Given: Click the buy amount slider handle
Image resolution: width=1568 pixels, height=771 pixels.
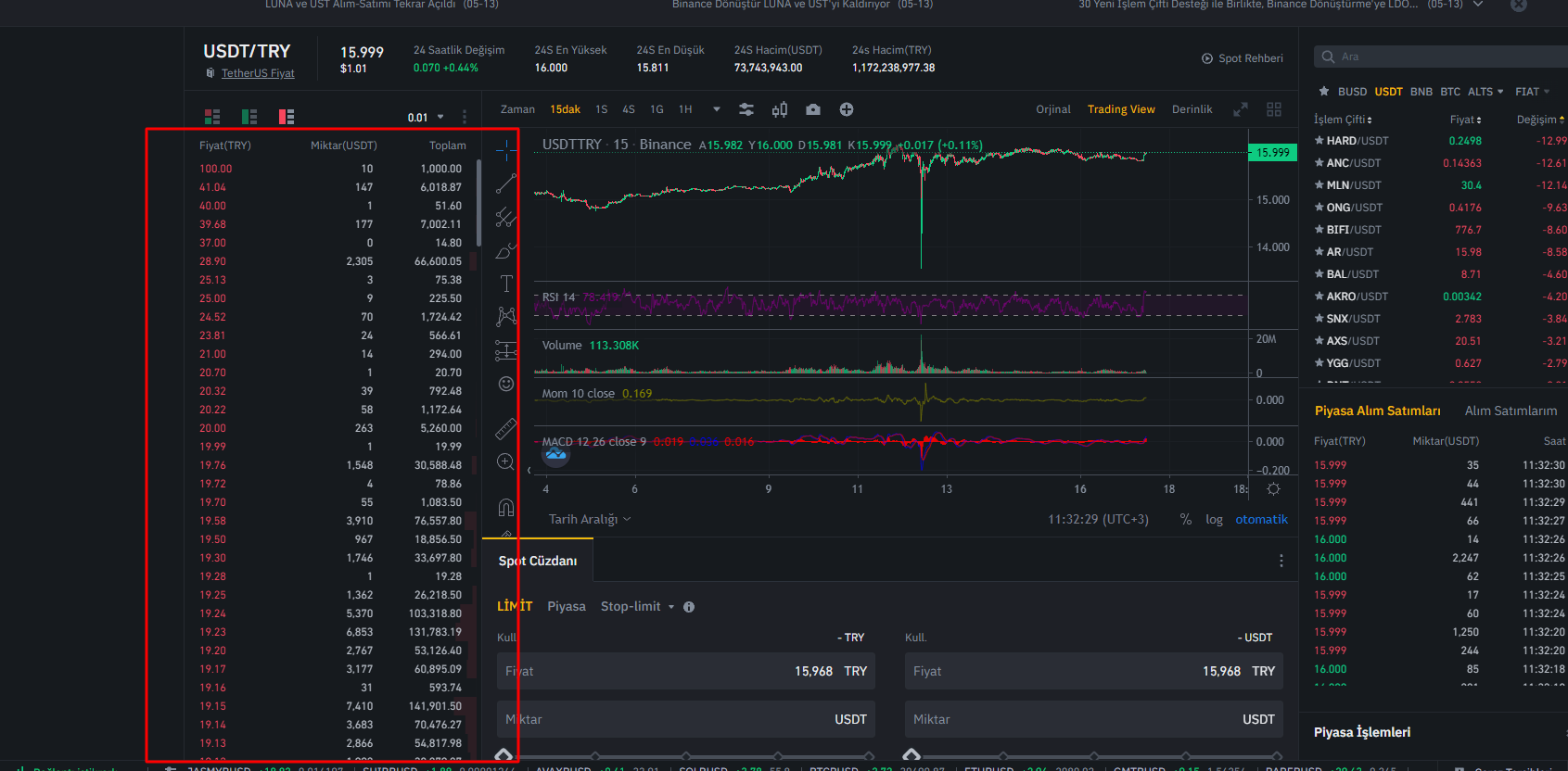Looking at the screenshot, I should pos(504,755).
